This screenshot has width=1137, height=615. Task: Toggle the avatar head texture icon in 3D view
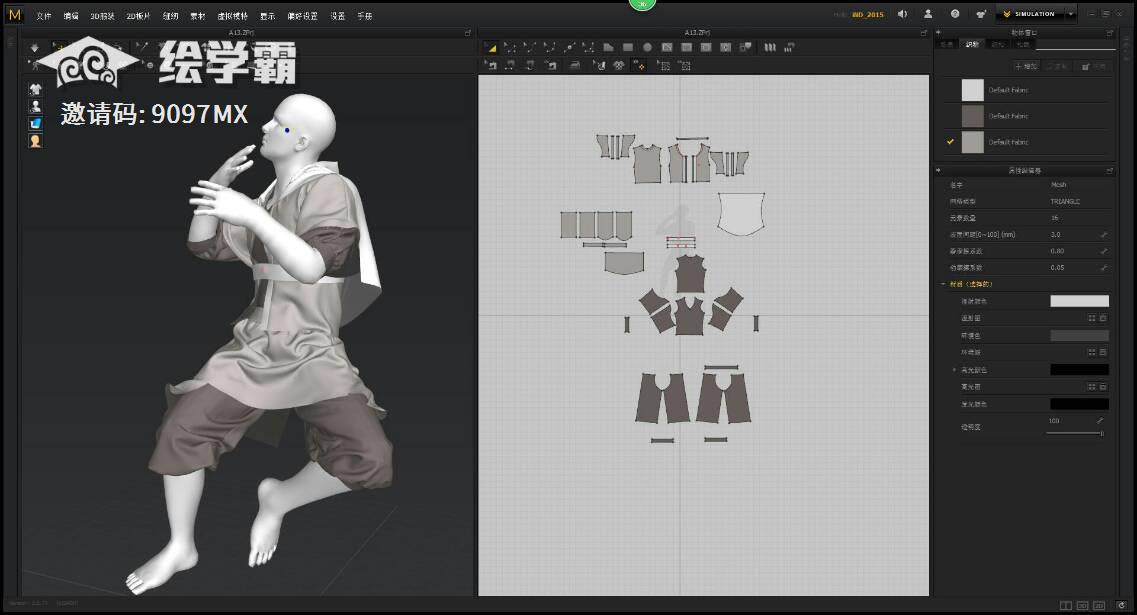(x=35, y=141)
